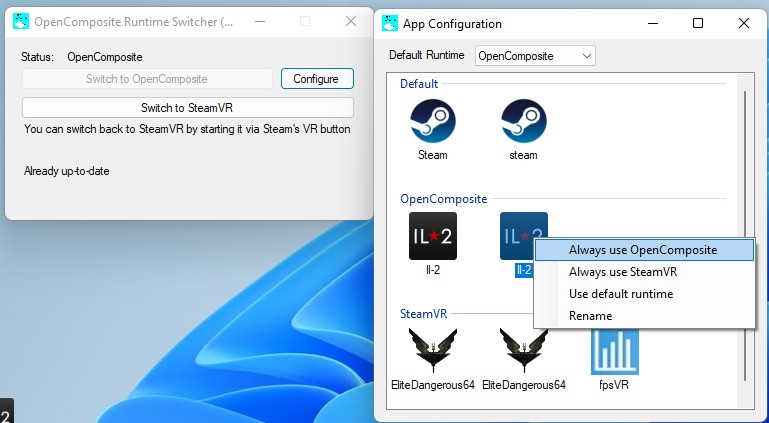Click the "SteamVR" group header
This screenshot has height=423, width=769.
423,314
